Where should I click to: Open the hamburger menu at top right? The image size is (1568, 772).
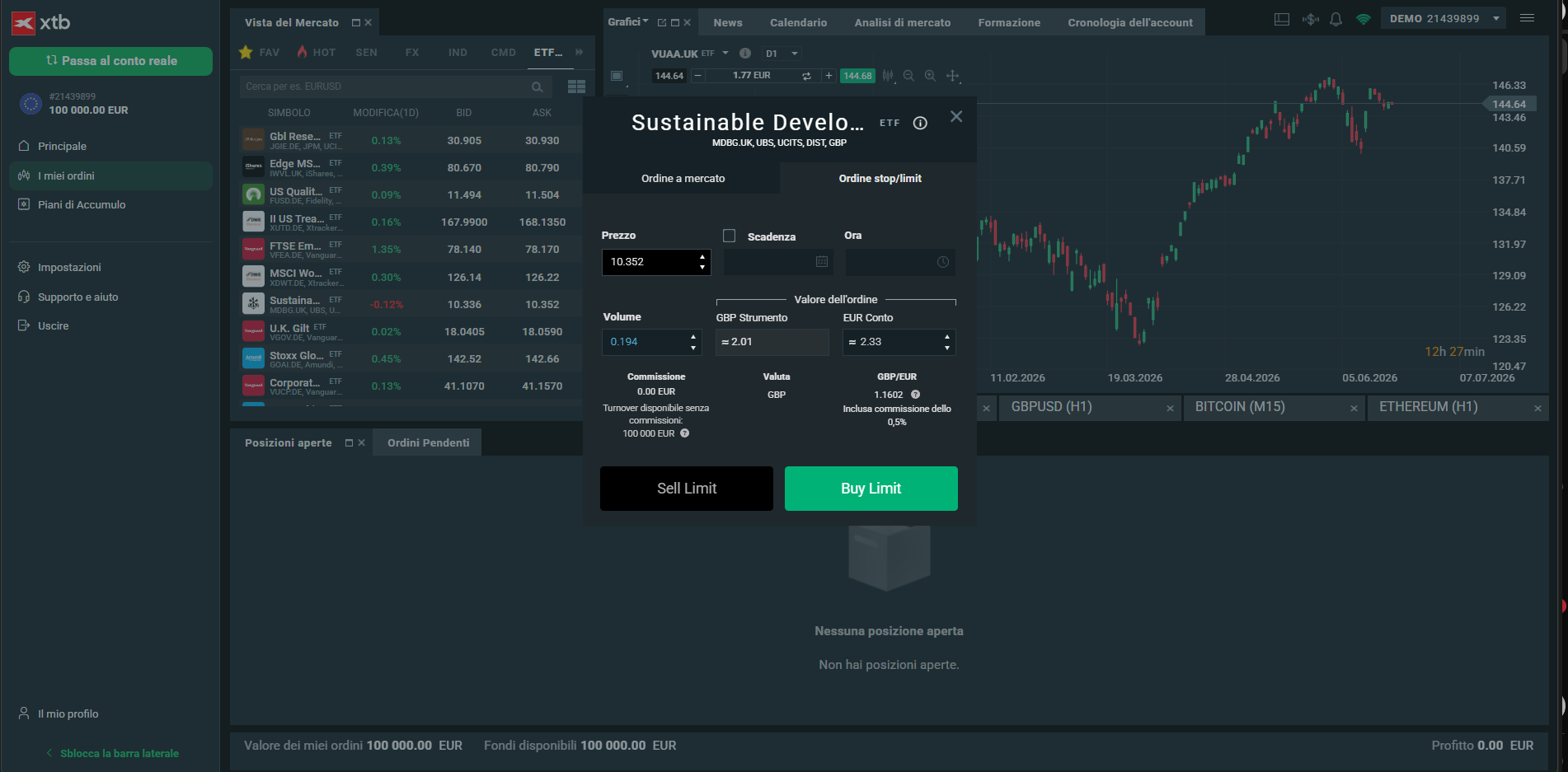tap(1527, 18)
